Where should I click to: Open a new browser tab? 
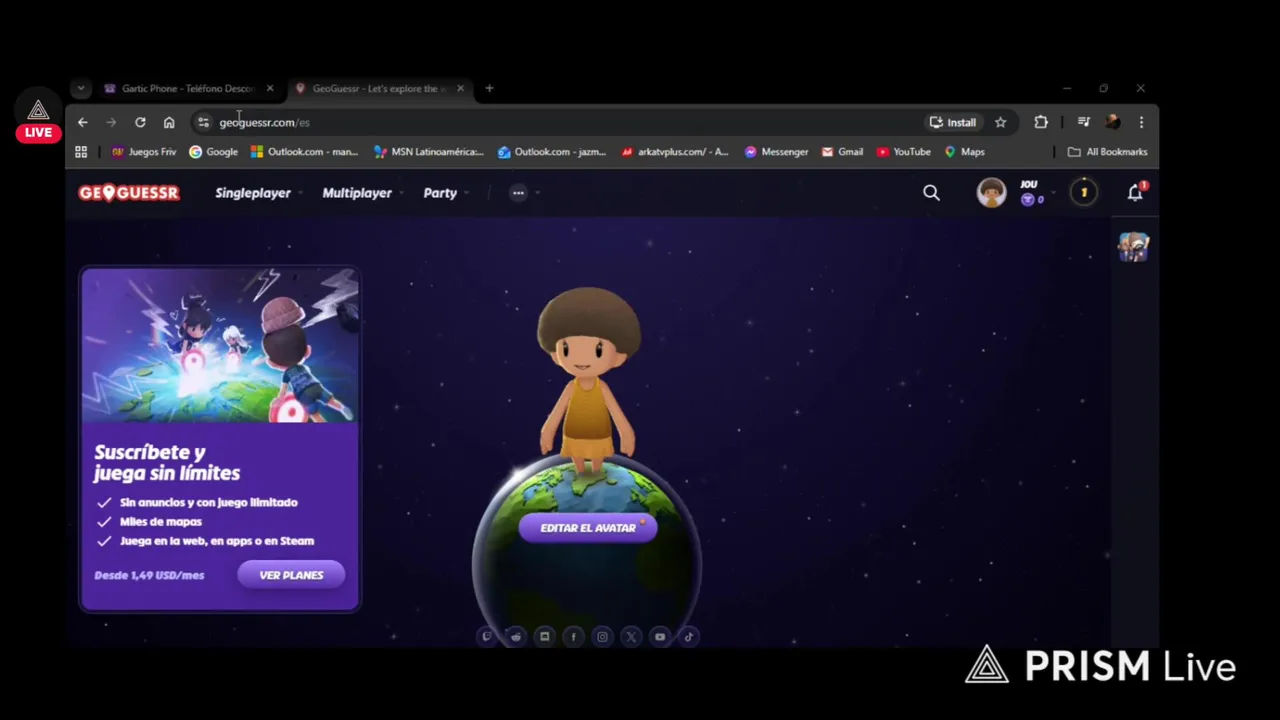point(489,88)
